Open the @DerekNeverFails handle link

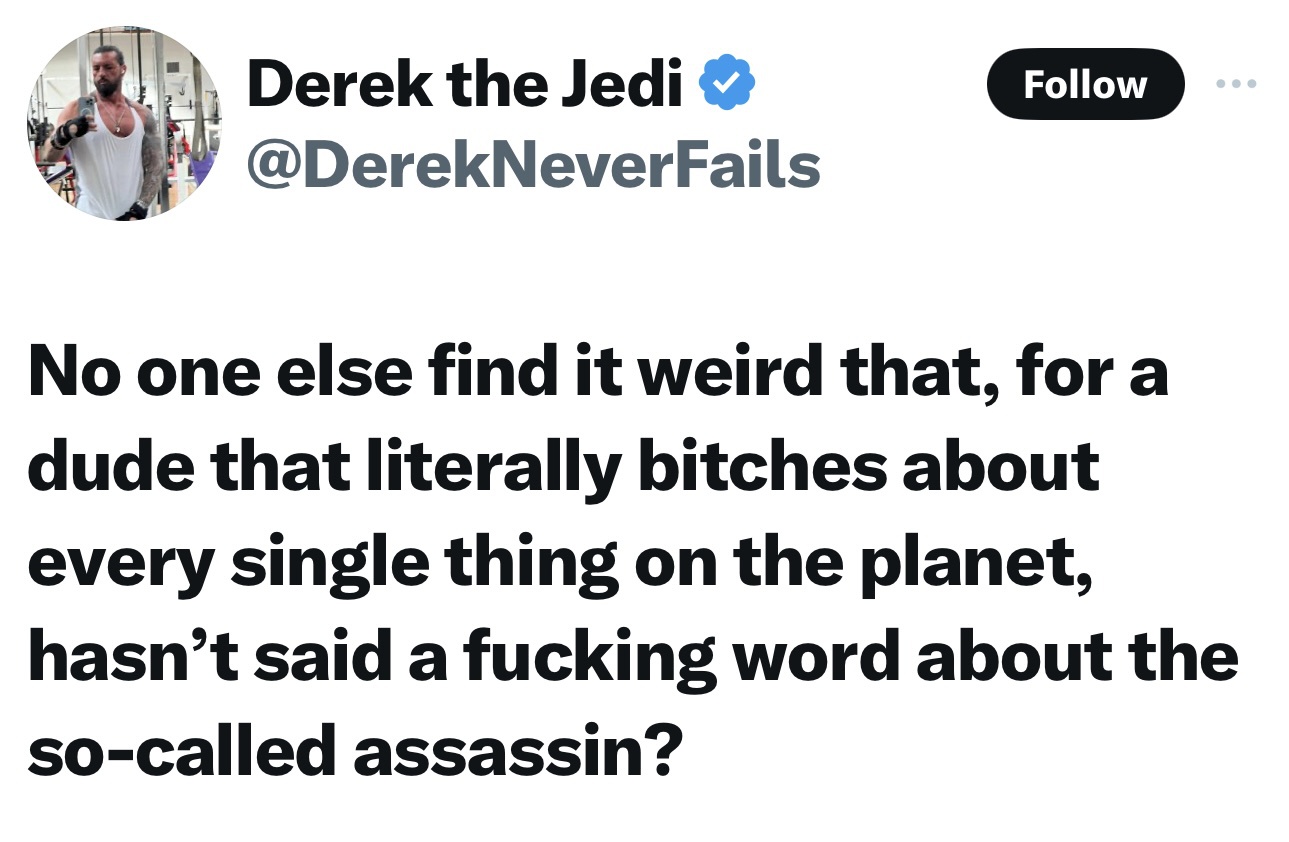[533, 165]
